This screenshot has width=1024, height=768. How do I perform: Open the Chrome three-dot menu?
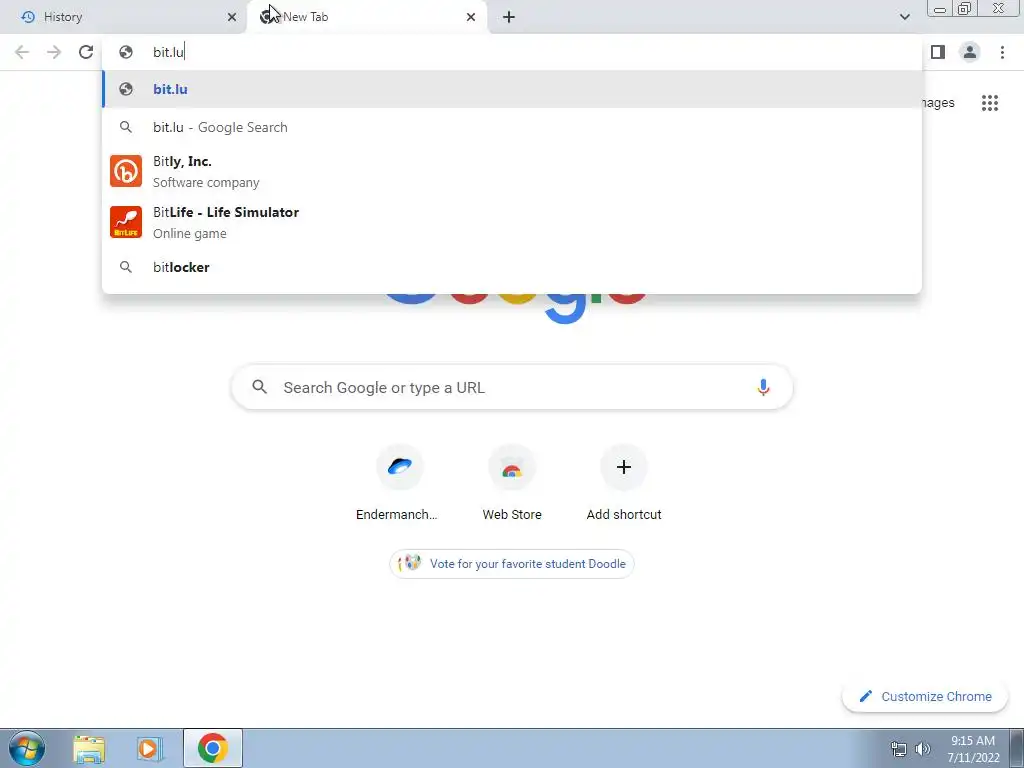pos(1002,52)
